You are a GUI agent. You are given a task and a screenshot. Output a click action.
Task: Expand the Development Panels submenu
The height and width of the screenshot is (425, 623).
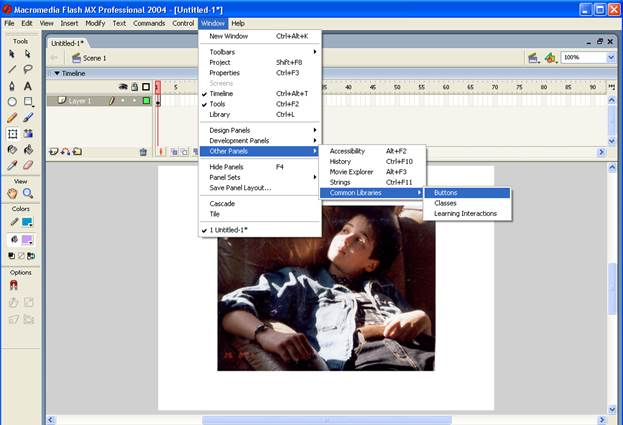click(259, 141)
